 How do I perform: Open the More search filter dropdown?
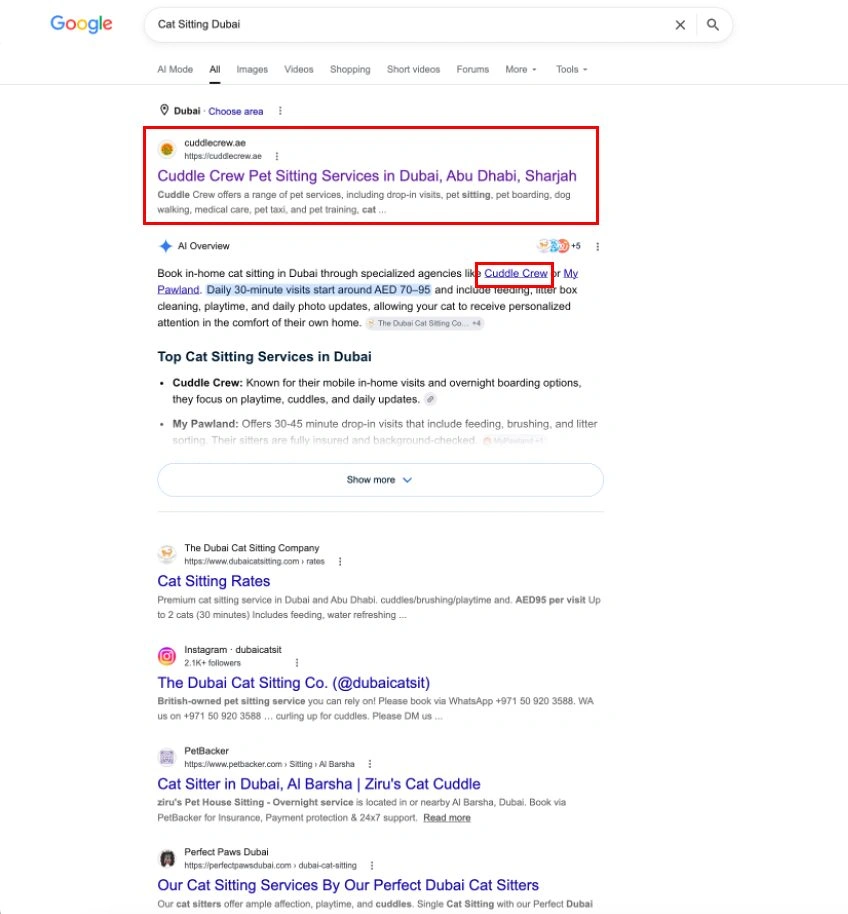521,69
